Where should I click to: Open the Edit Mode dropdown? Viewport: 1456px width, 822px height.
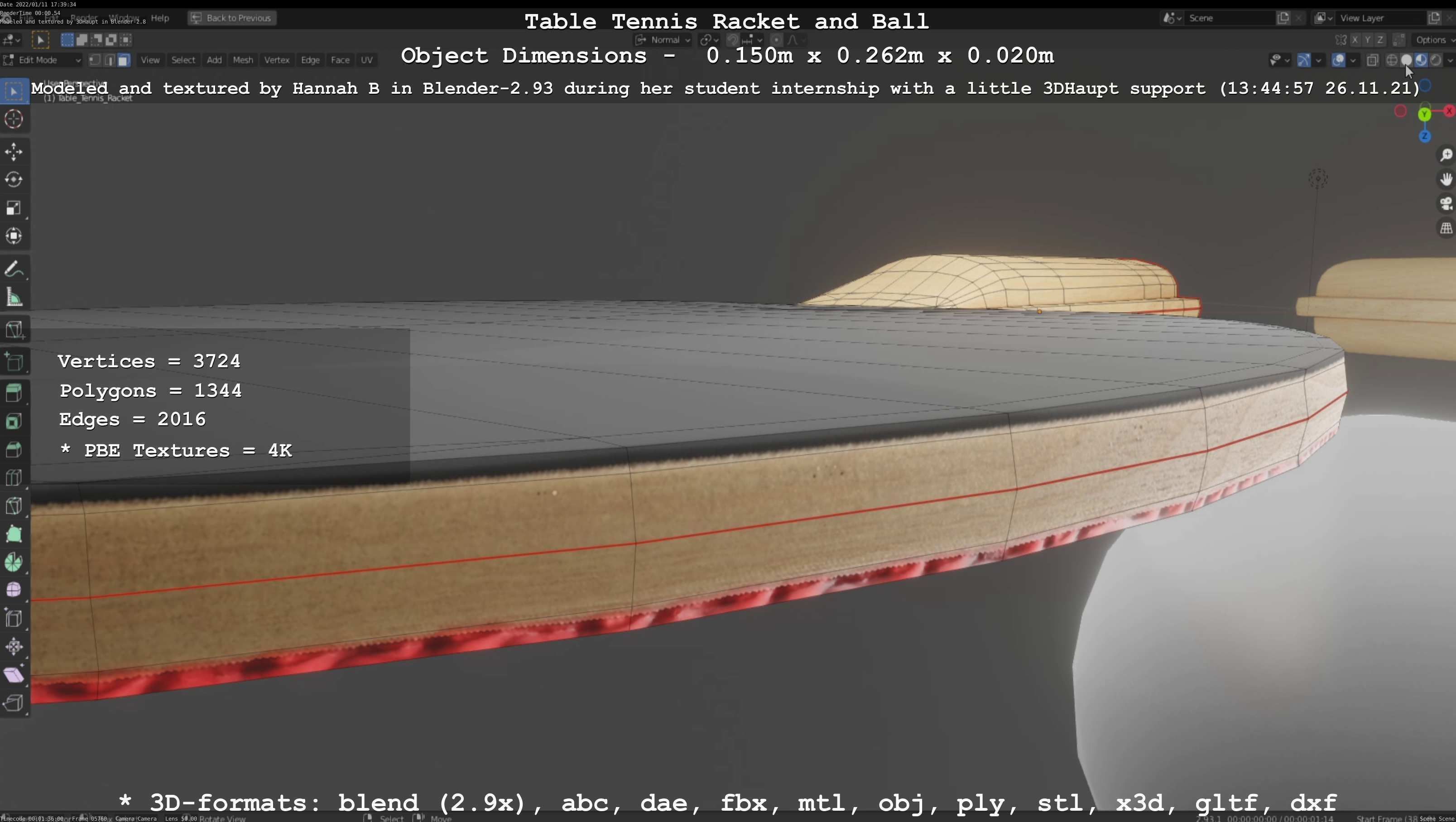pyautogui.click(x=43, y=60)
